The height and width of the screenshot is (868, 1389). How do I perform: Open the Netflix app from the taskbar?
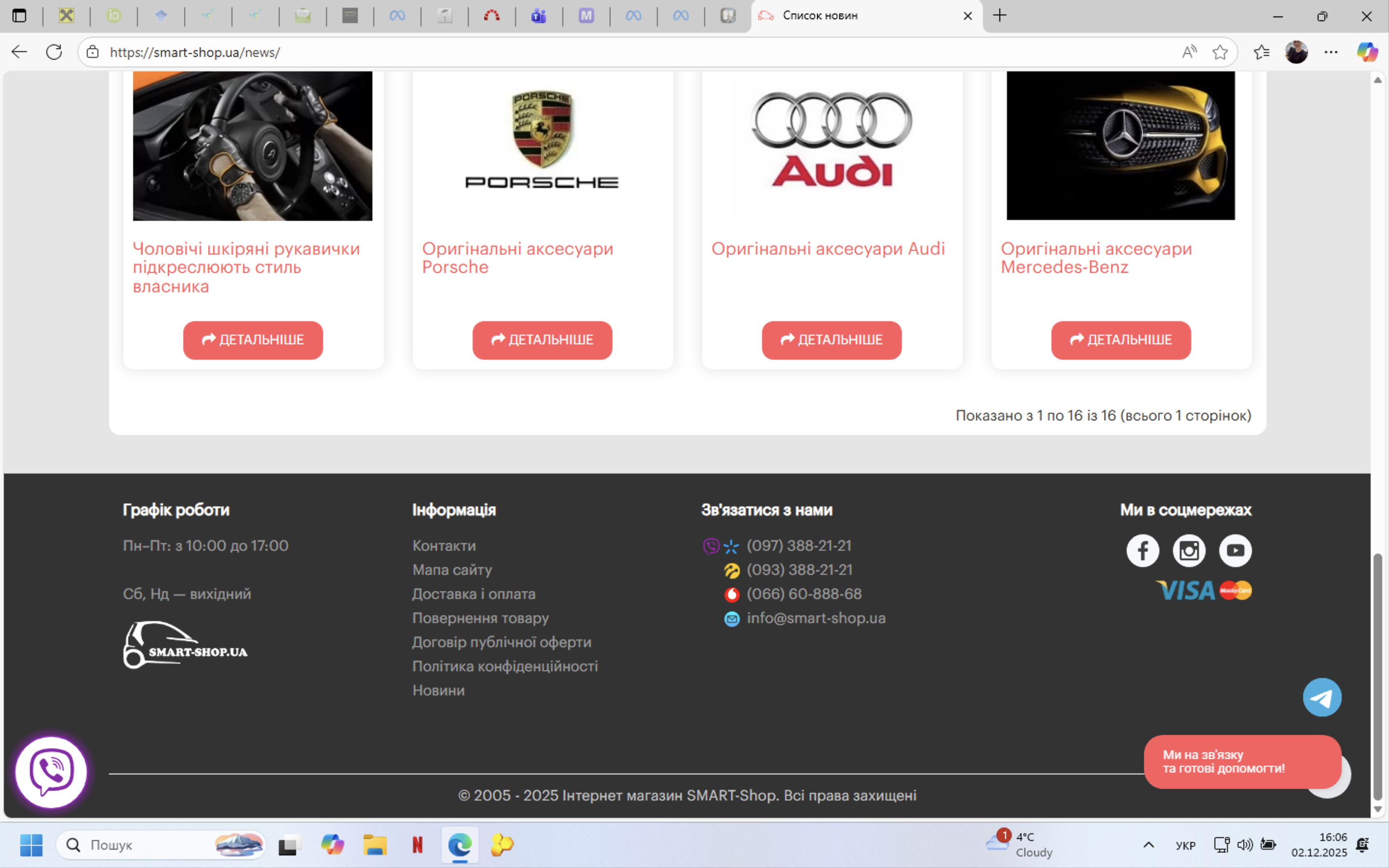pos(417,844)
